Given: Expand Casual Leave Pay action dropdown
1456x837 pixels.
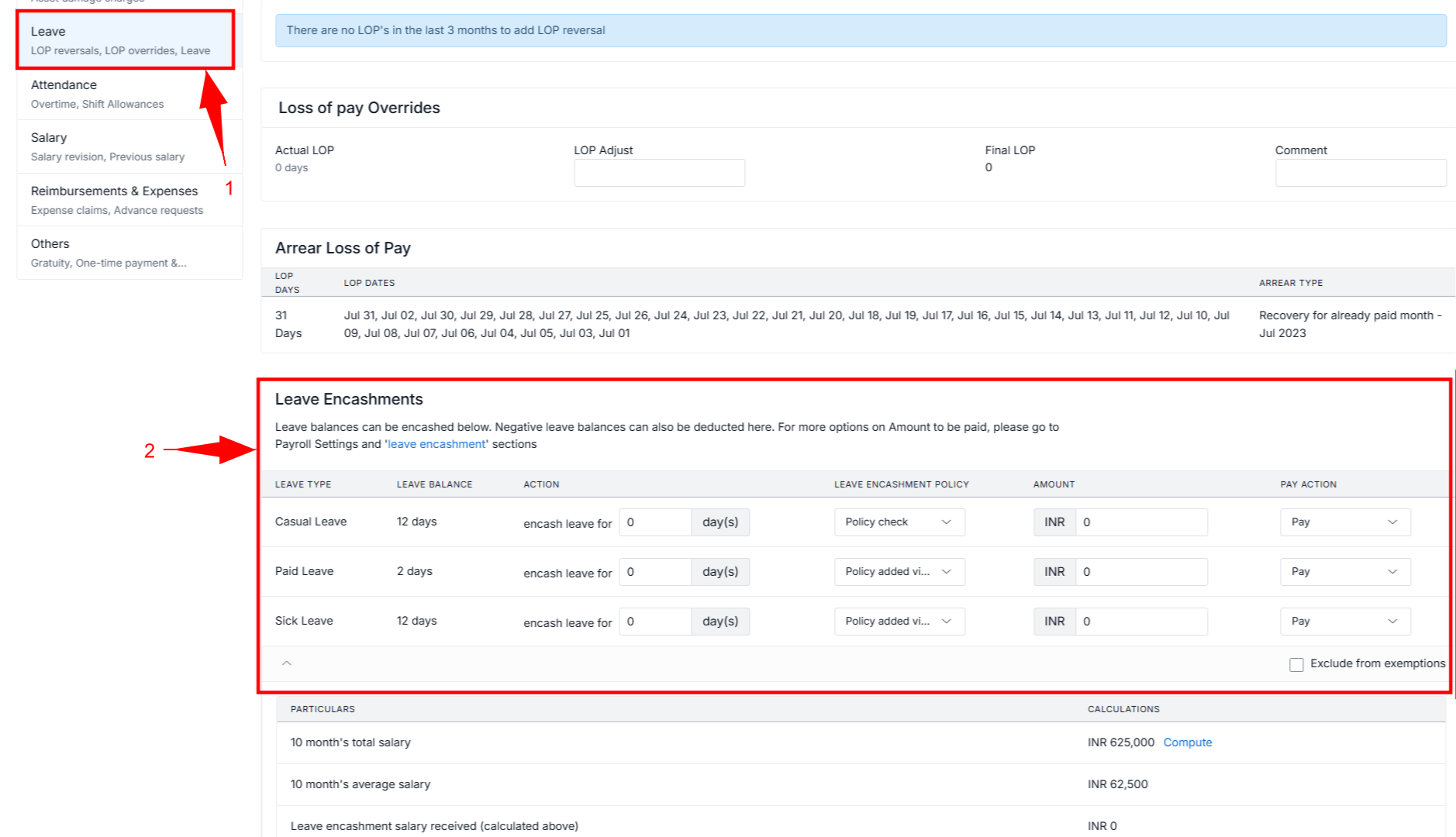Looking at the screenshot, I should coord(1344,522).
